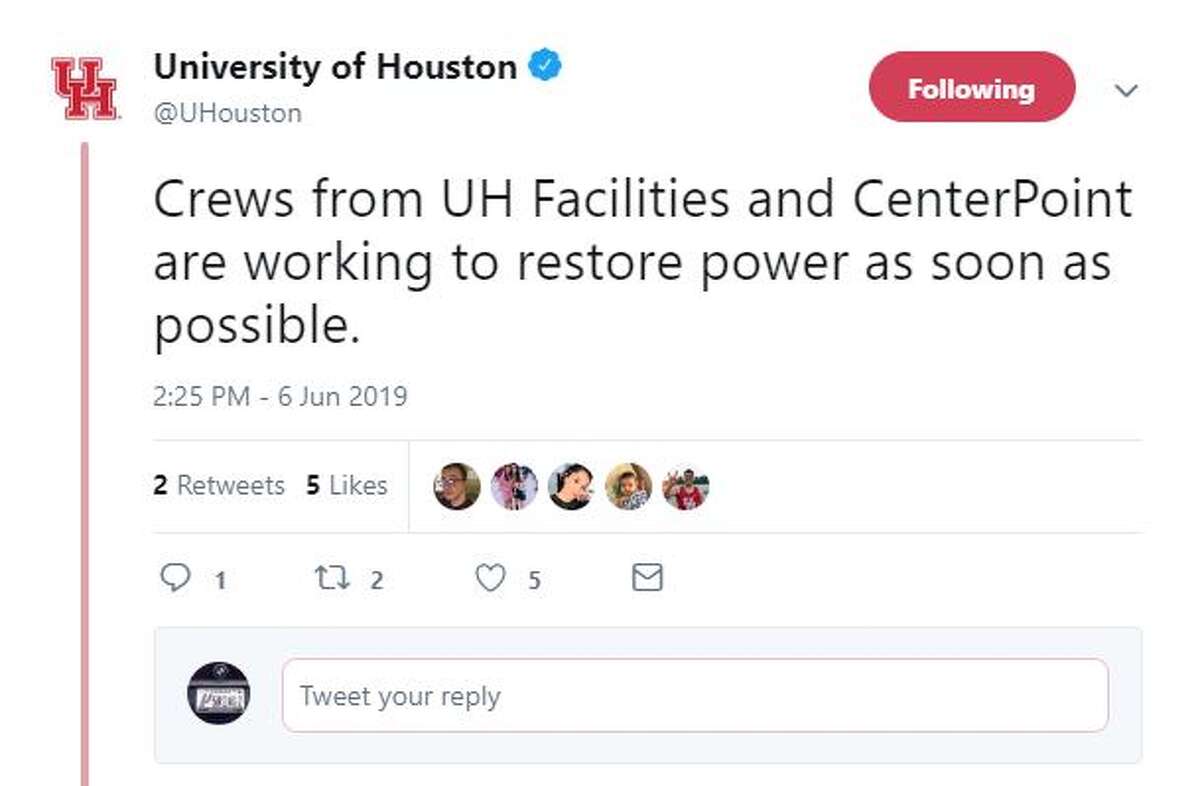Open the 2:25 PM - 6 Jun 2019 timestamp
The image size is (1200, 786).
coord(280,396)
